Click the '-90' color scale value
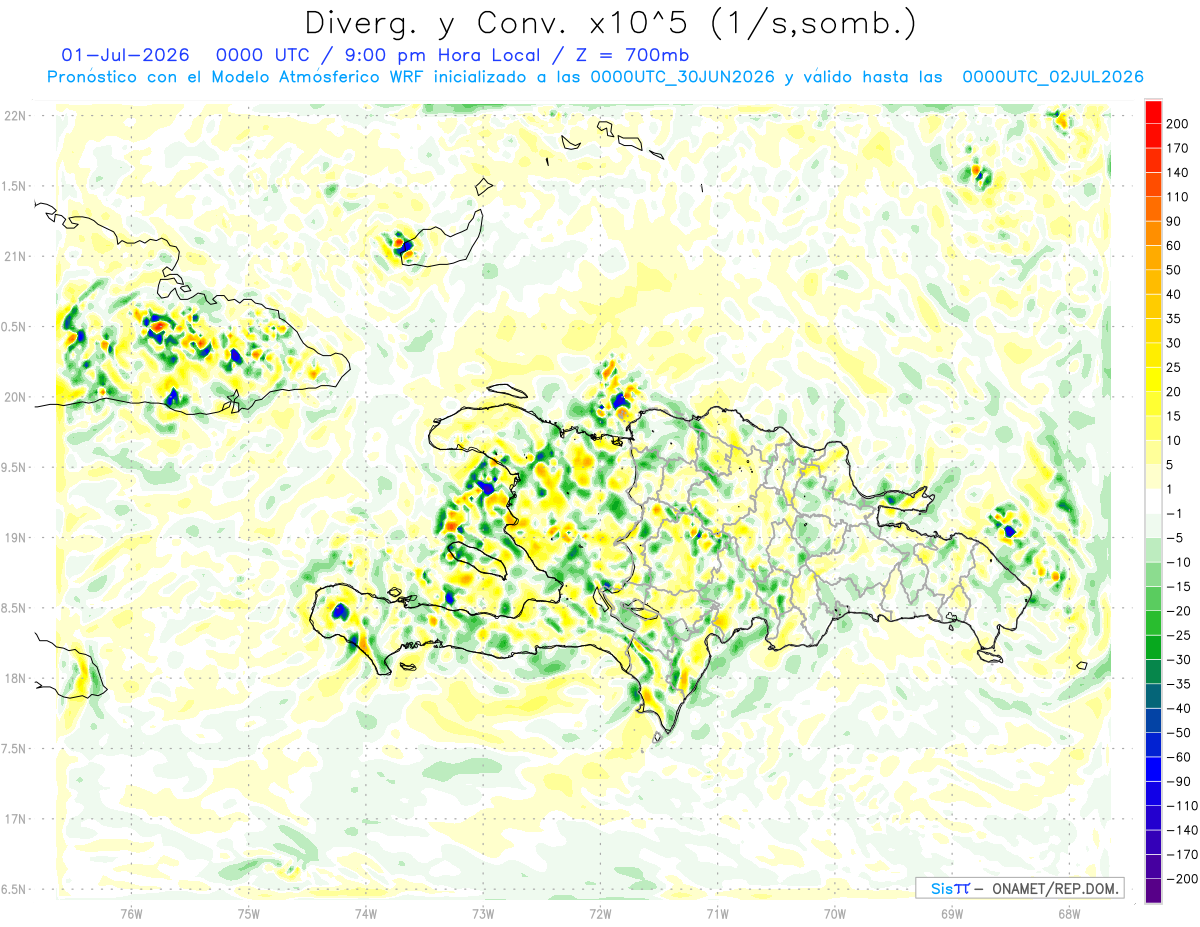Screen dimensions: 1200x927 pyautogui.click(x=1180, y=781)
